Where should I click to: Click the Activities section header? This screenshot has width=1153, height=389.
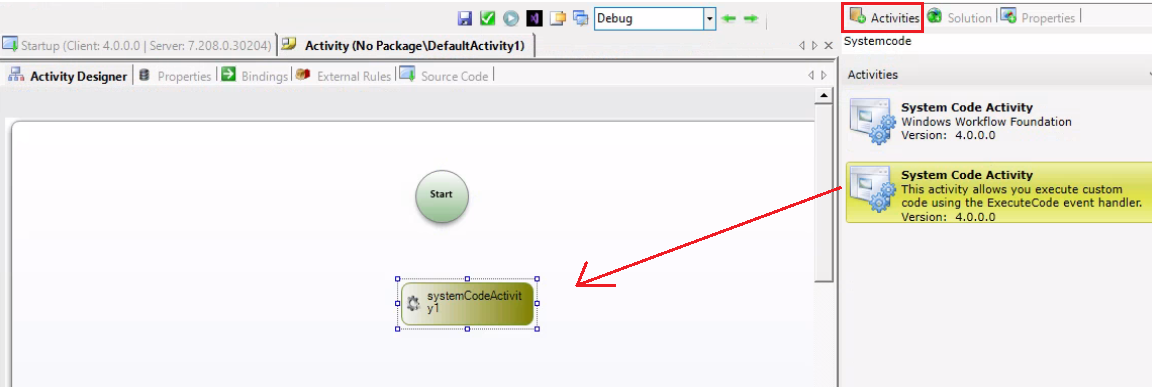996,74
